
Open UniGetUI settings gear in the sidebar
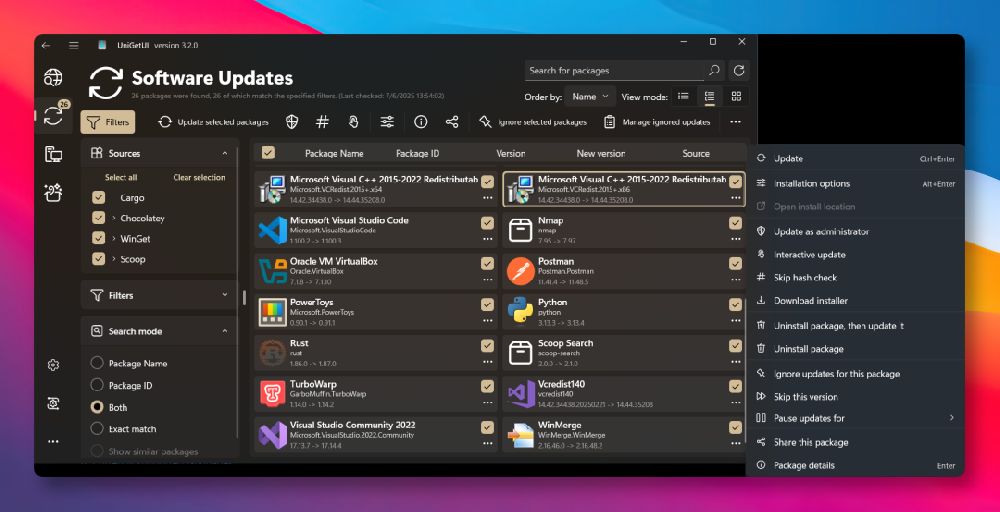point(53,366)
